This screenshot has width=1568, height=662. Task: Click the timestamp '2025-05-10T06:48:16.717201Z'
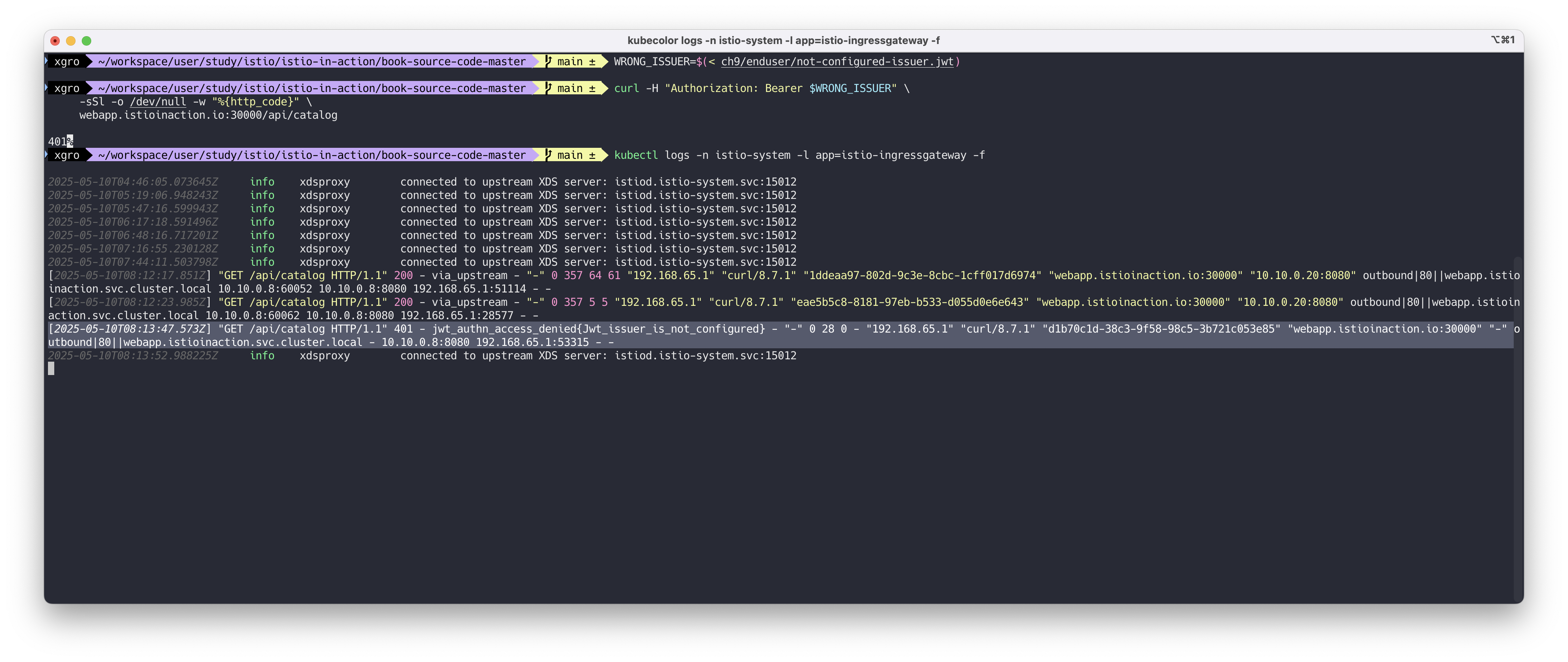[x=133, y=235]
